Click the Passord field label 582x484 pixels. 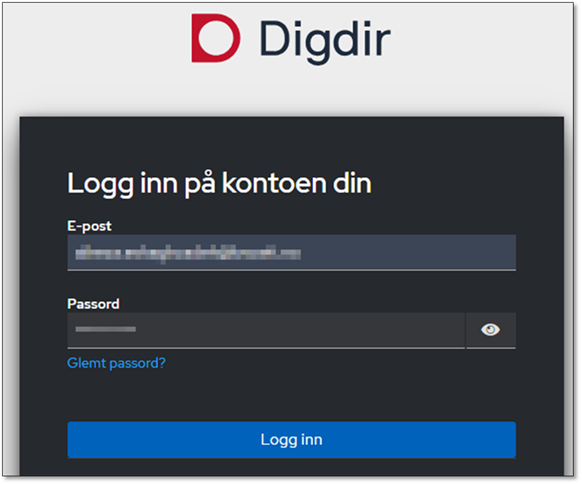point(93,304)
